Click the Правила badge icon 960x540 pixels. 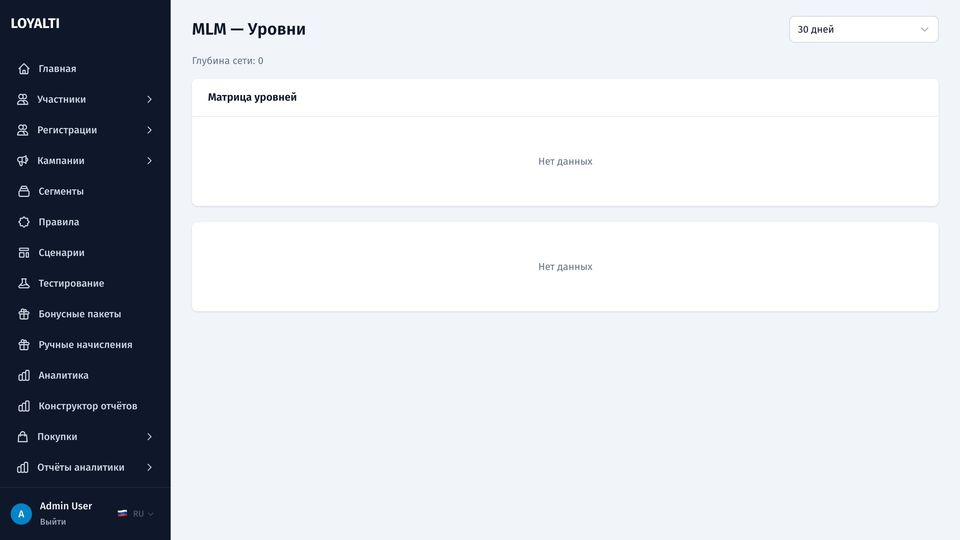point(24,222)
